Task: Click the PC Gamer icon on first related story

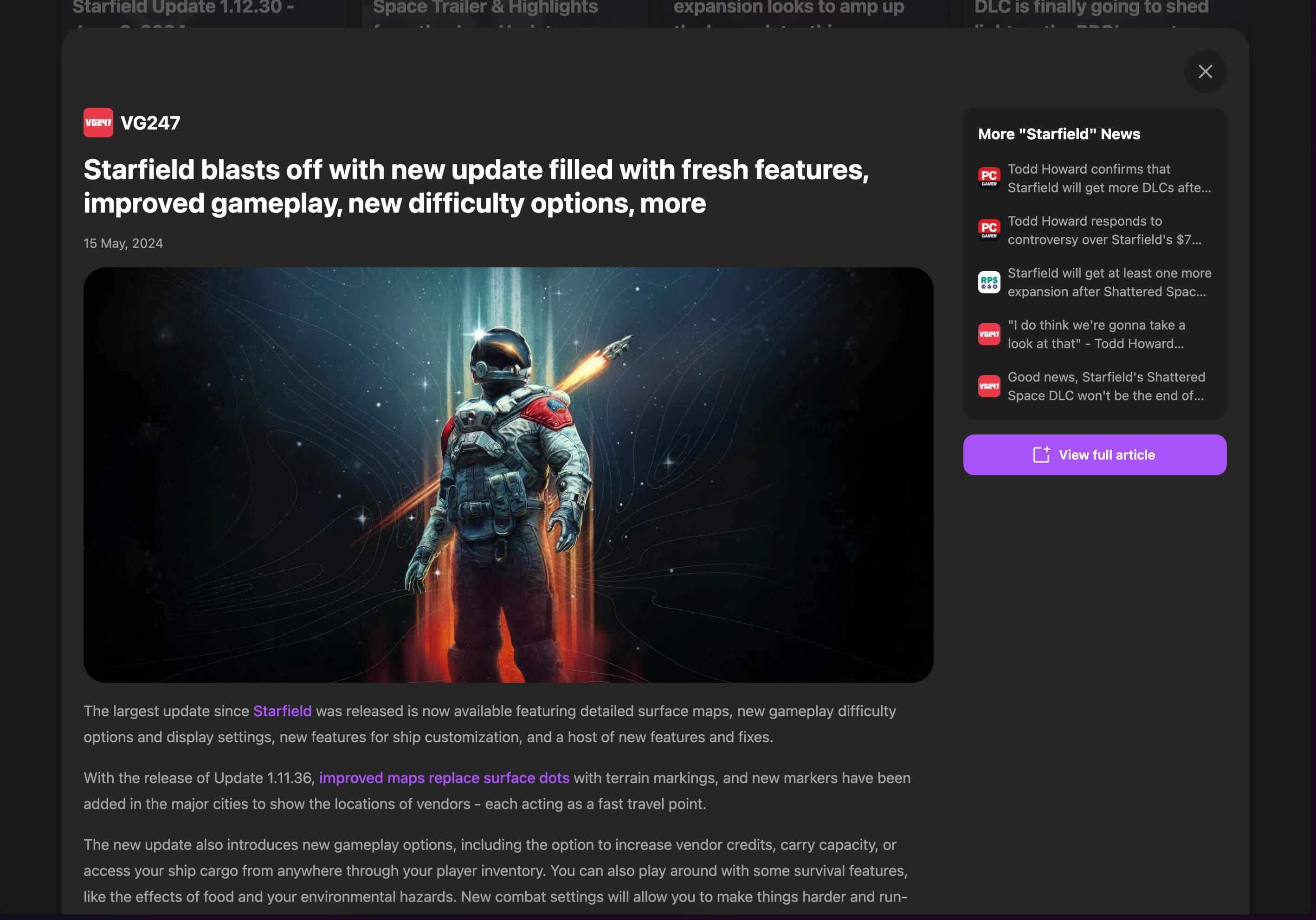Action: [989, 178]
